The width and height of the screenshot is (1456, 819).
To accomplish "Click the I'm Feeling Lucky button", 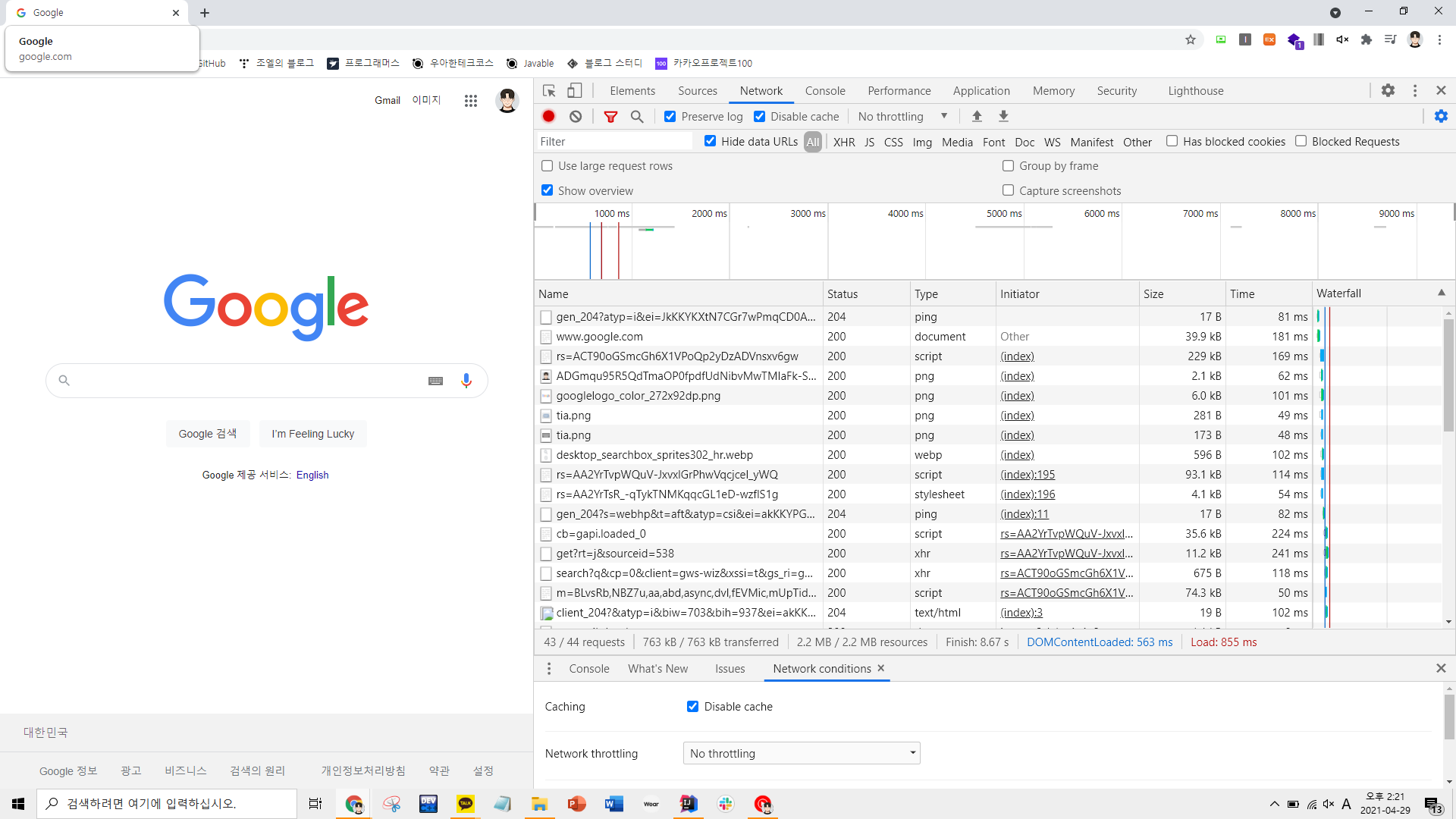I will (x=312, y=433).
